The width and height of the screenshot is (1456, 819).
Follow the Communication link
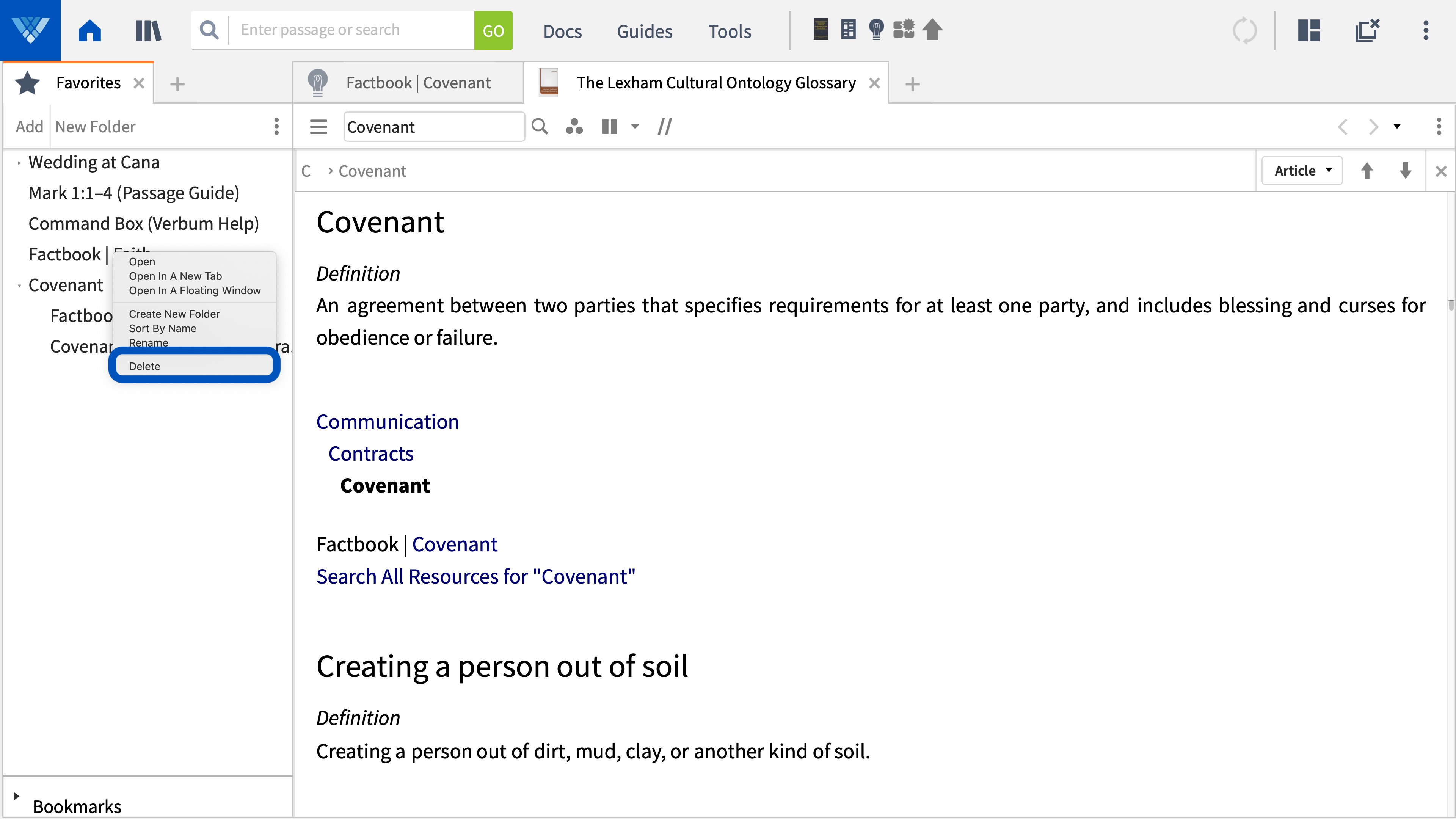pos(387,422)
